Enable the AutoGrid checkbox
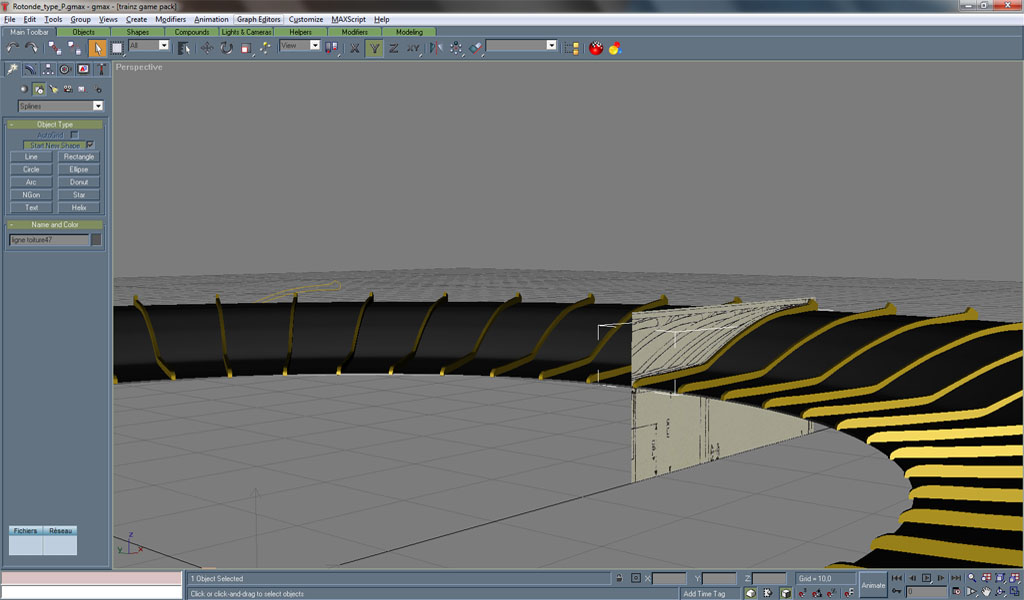The width and height of the screenshot is (1024, 600). coord(74,135)
